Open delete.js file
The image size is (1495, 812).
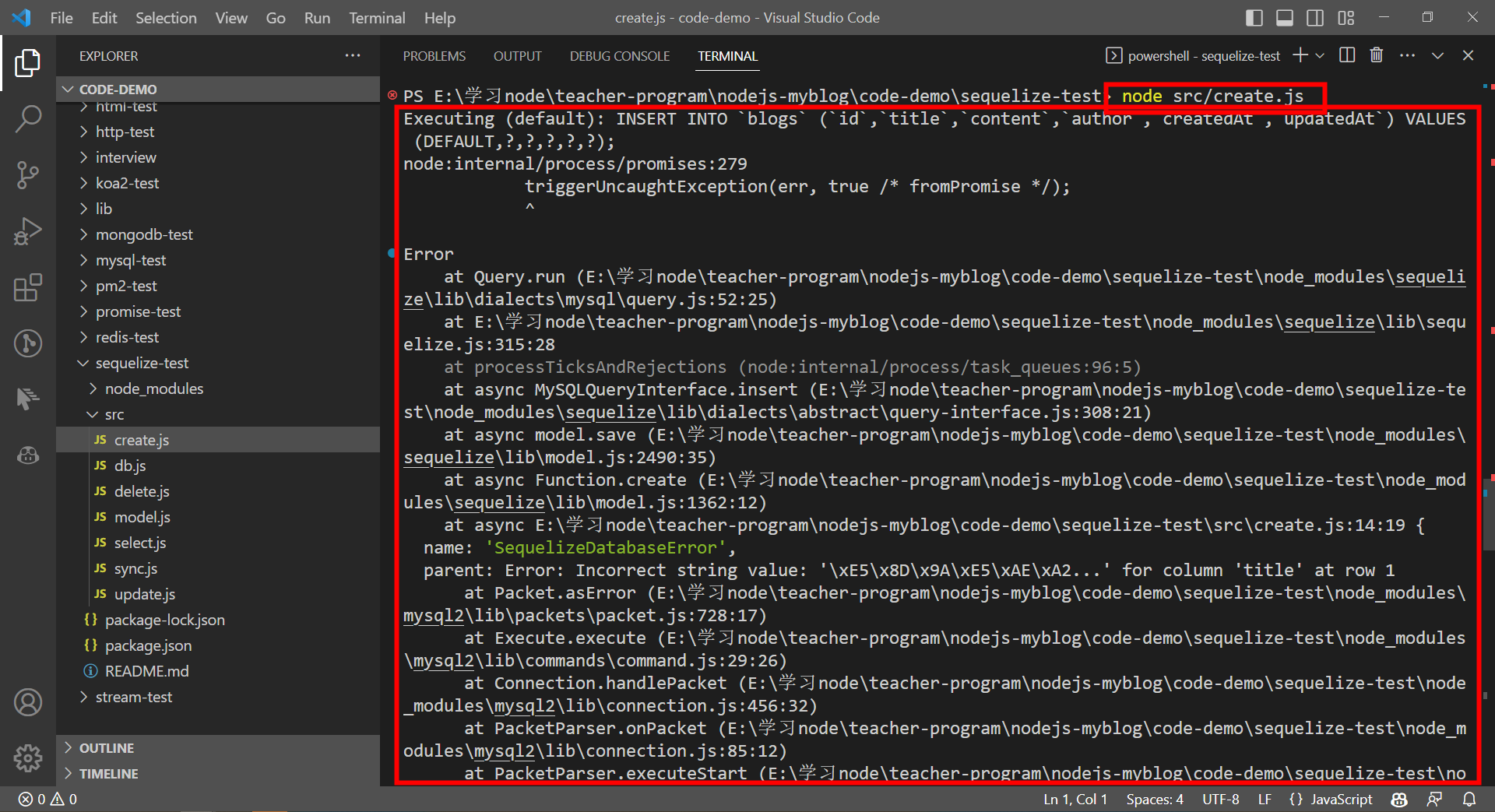pos(218,491)
